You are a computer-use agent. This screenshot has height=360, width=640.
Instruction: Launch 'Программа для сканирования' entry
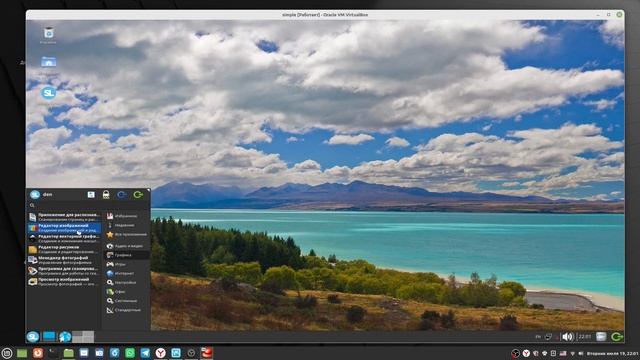coord(64,271)
